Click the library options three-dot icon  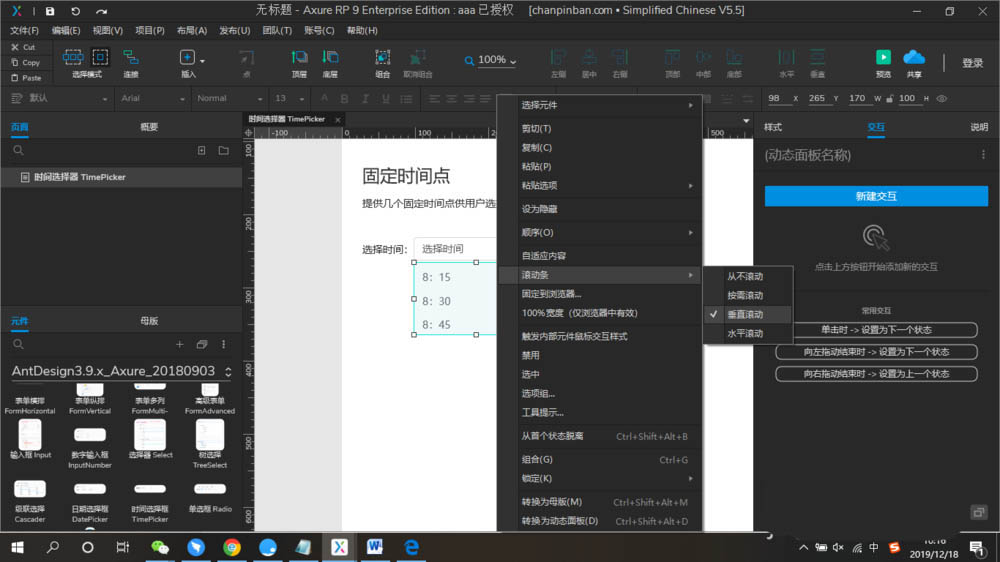pyautogui.click(x=223, y=344)
